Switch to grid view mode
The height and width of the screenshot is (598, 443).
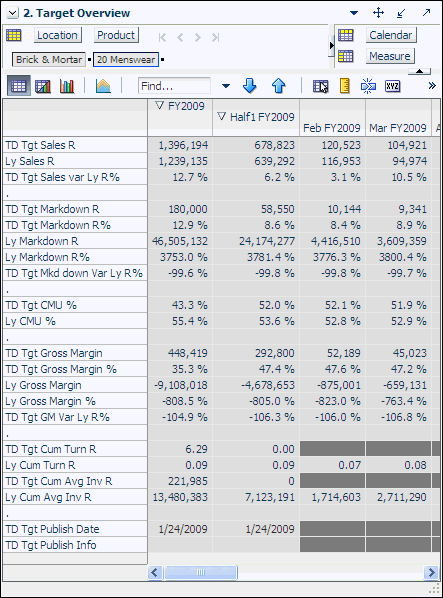[19, 86]
